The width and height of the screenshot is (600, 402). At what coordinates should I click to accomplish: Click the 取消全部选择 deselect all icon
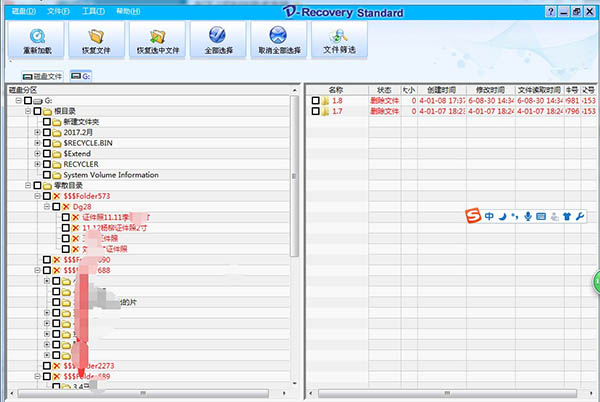[x=278, y=35]
